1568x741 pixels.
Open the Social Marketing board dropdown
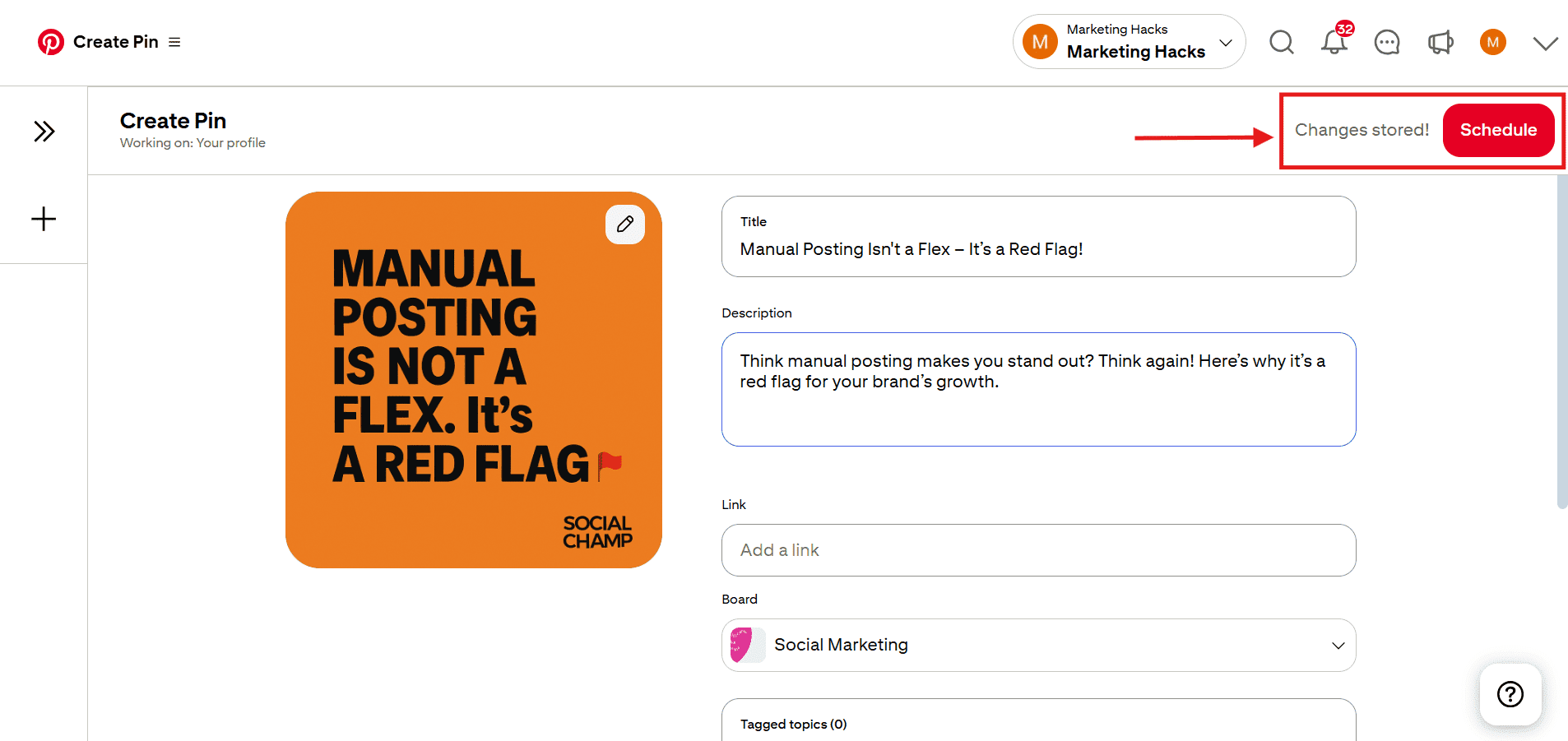[1337, 645]
